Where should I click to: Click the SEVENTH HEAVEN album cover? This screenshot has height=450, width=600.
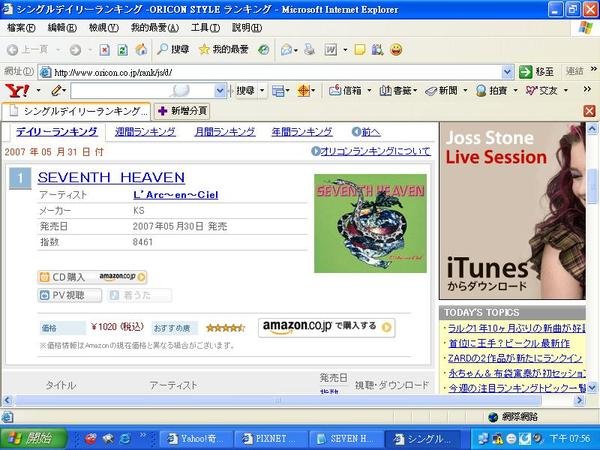[370, 223]
